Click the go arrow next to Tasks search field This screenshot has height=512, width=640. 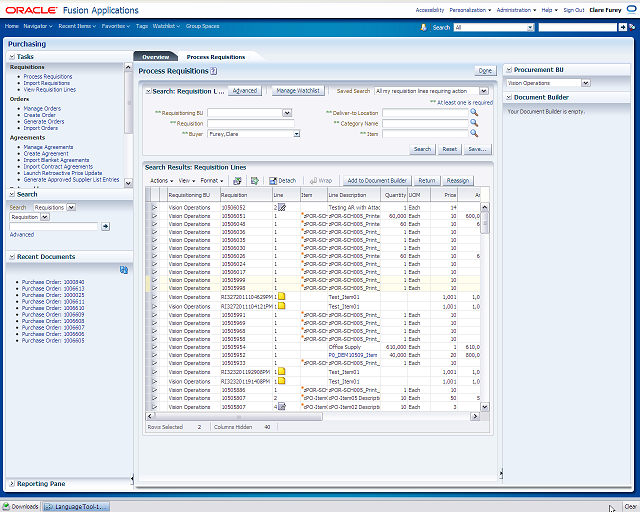105,226
